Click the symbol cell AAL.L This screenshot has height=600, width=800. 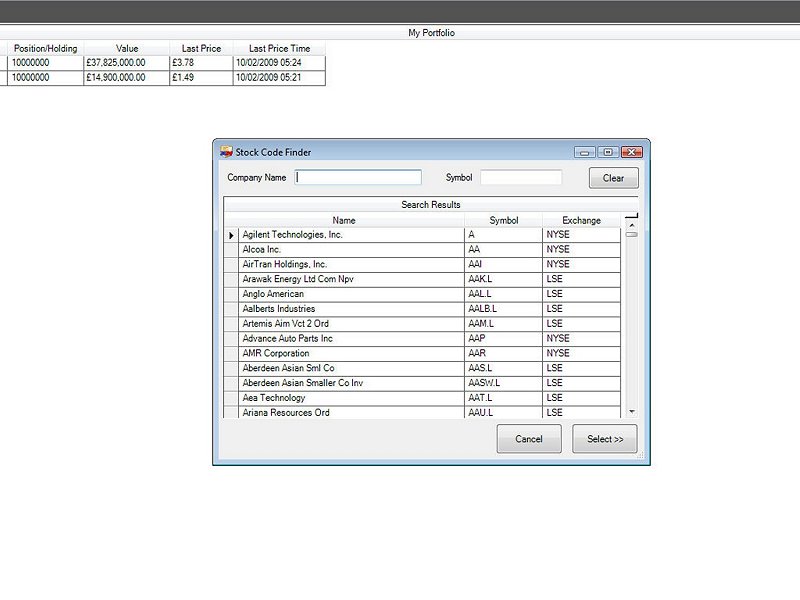pyautogui.click(x=504, y=294)
